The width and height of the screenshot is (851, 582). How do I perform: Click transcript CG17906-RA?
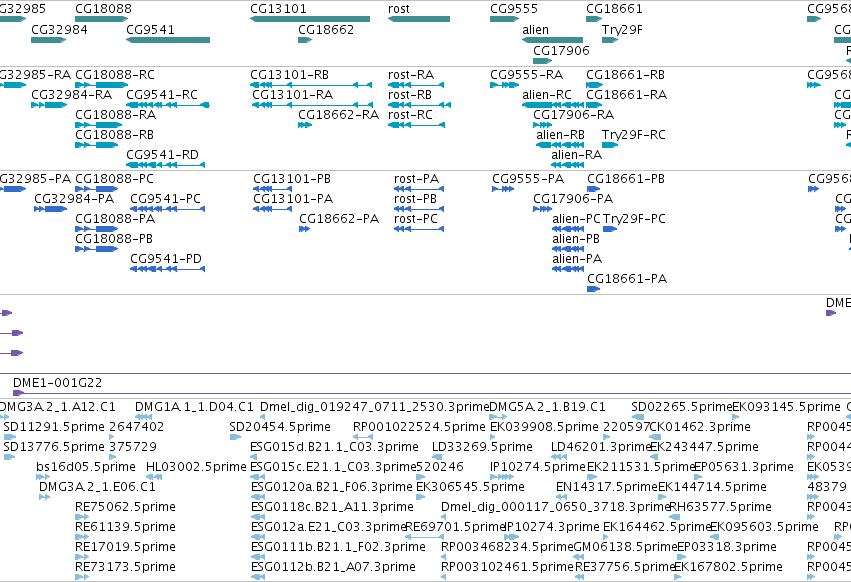(574, 115)
